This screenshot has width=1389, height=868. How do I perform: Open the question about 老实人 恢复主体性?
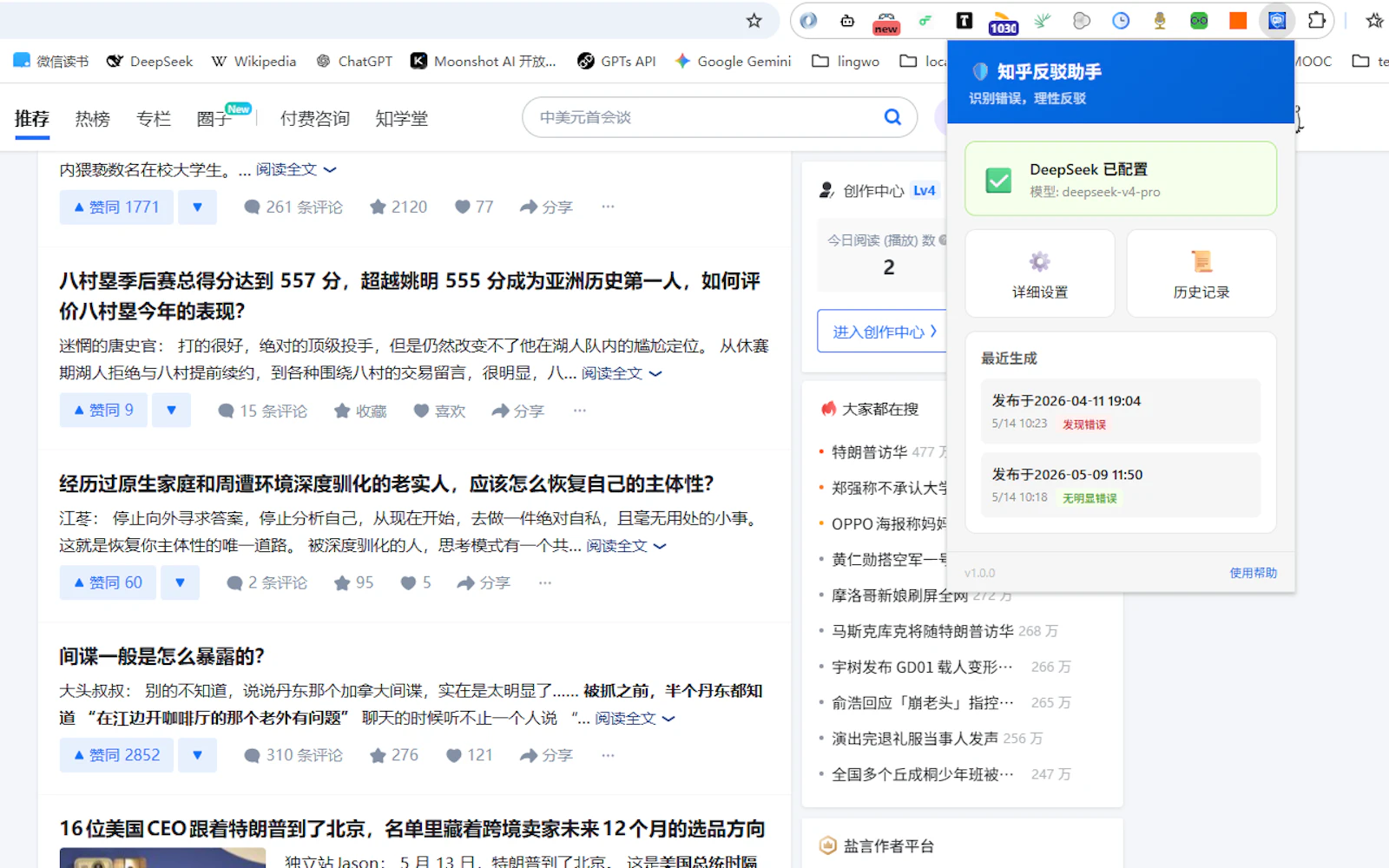click(x=386, y=483)
